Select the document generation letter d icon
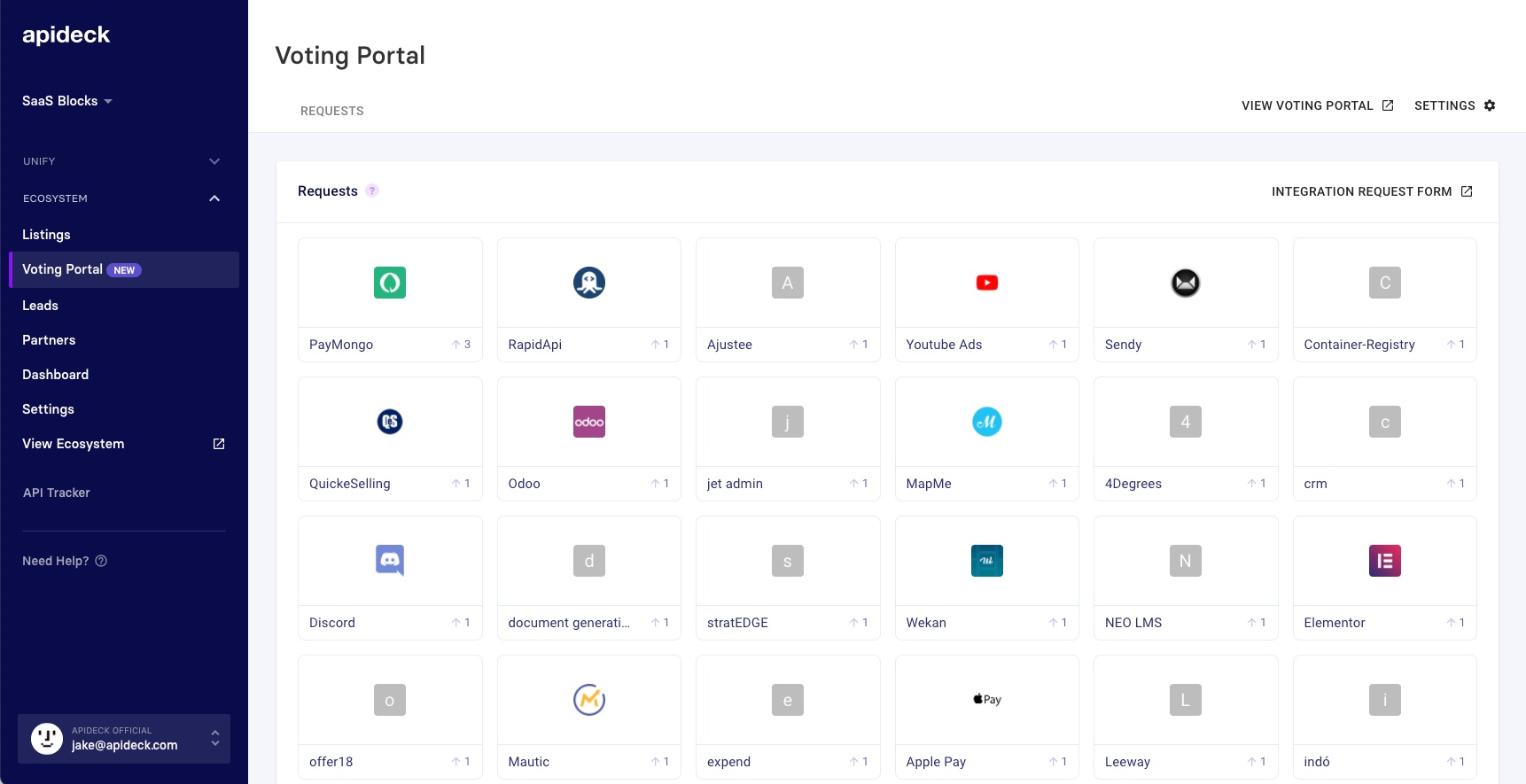Screen dimensions: 1526x784 pos(589,561)
